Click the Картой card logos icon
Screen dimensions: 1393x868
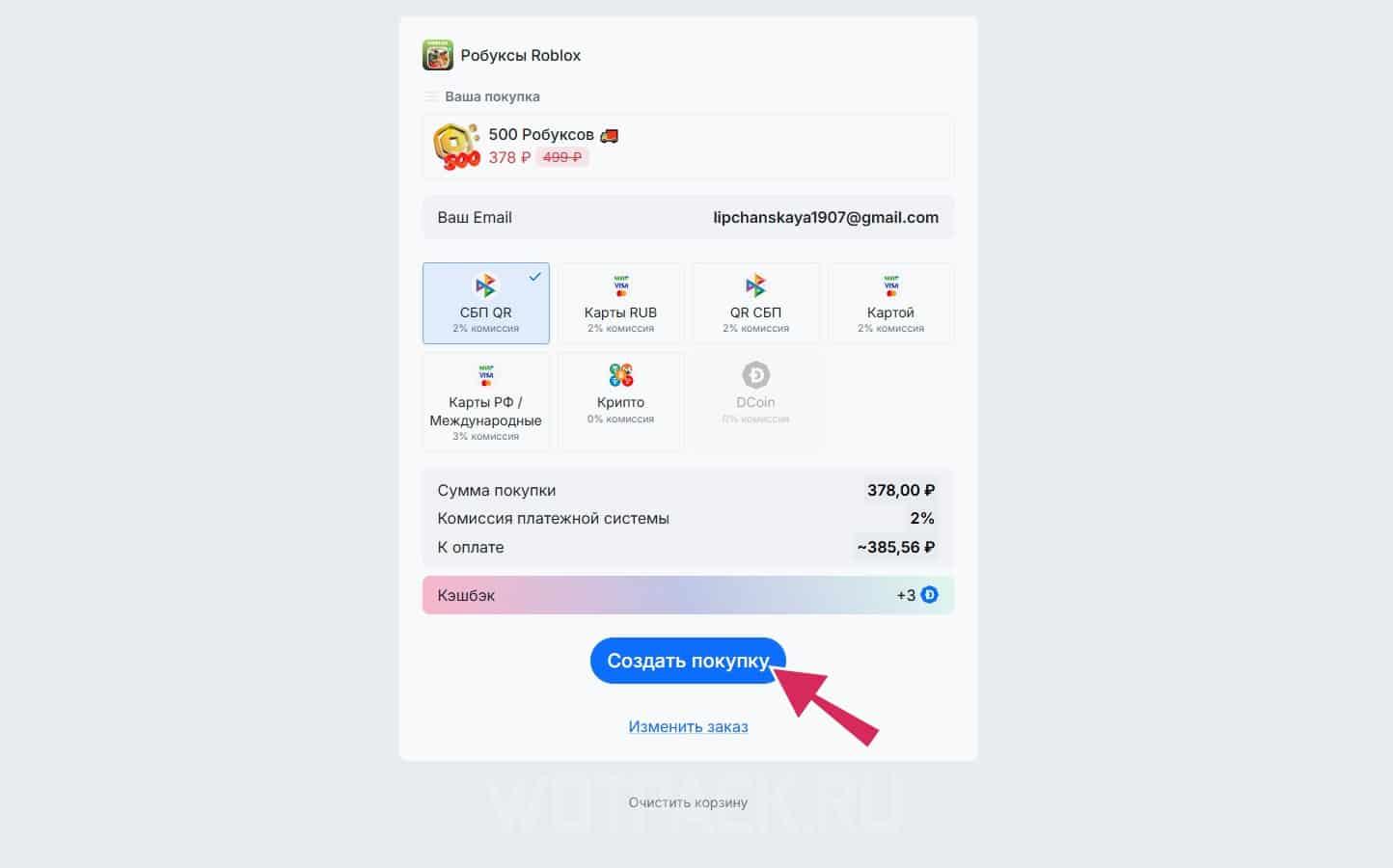pyautogui.click(x=891, y=285)
